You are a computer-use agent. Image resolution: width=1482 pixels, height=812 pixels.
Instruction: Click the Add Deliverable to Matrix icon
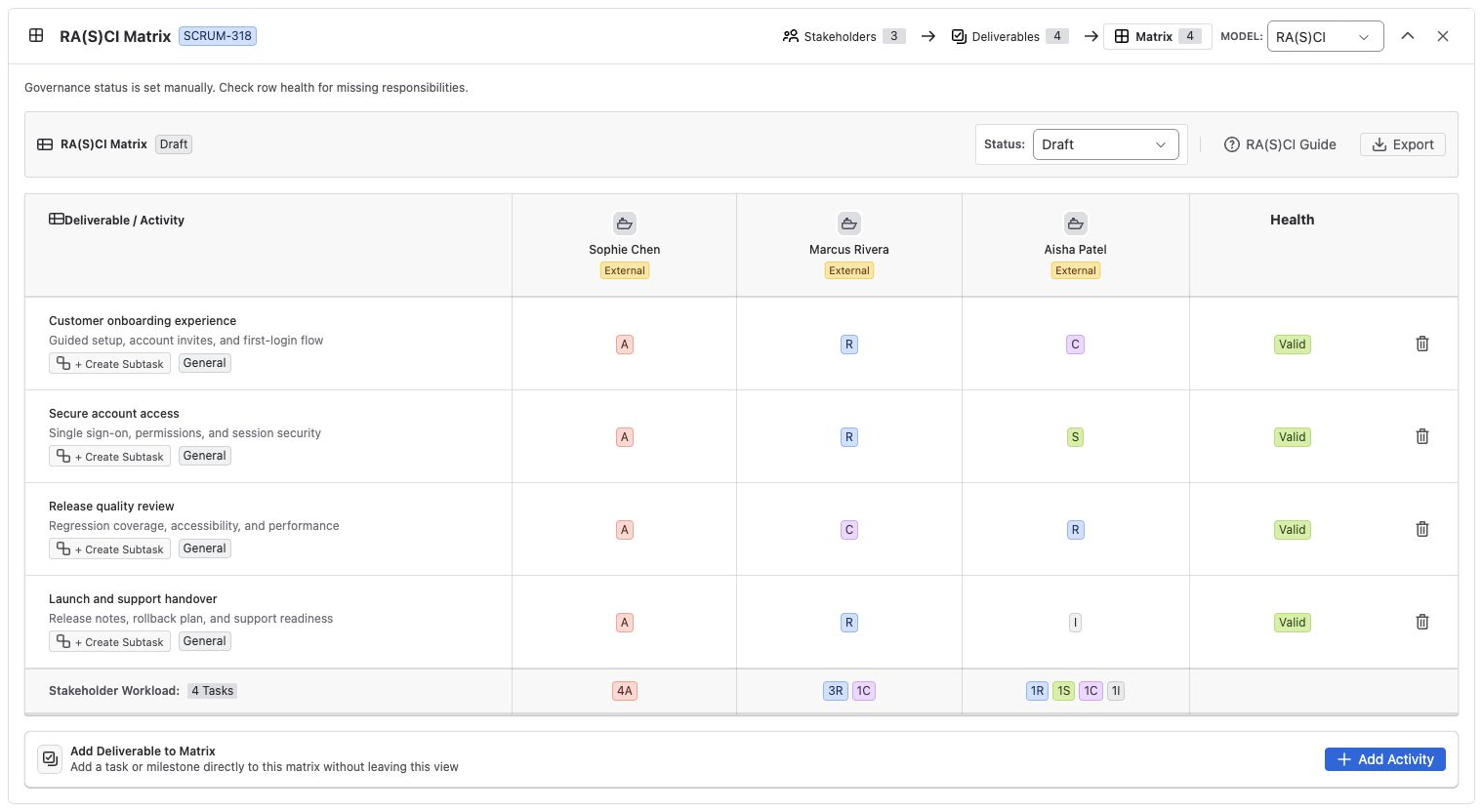[50, 758]
